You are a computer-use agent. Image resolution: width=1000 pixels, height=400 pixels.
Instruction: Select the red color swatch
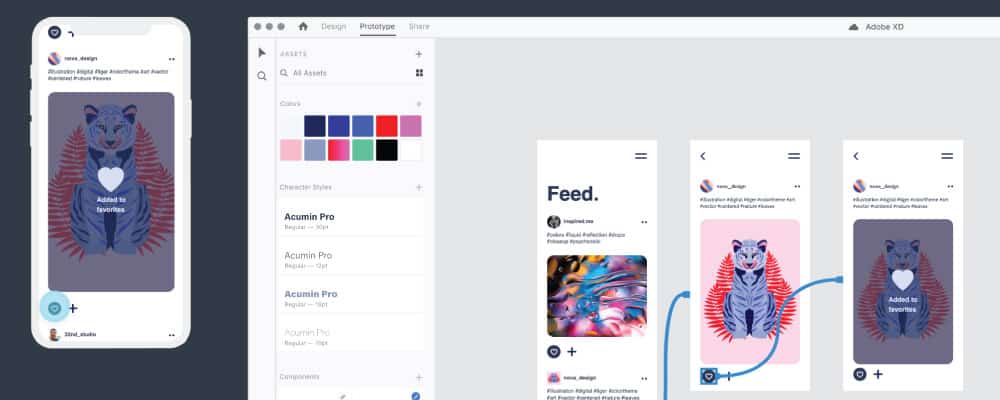386,126
